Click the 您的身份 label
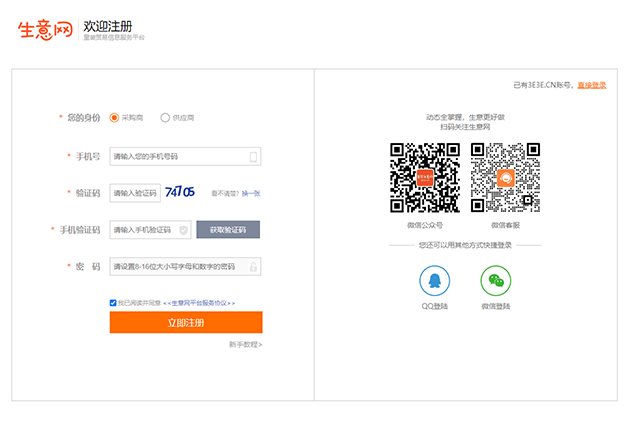This screenshot has width=628, height=422. click(x=83, y=118)
